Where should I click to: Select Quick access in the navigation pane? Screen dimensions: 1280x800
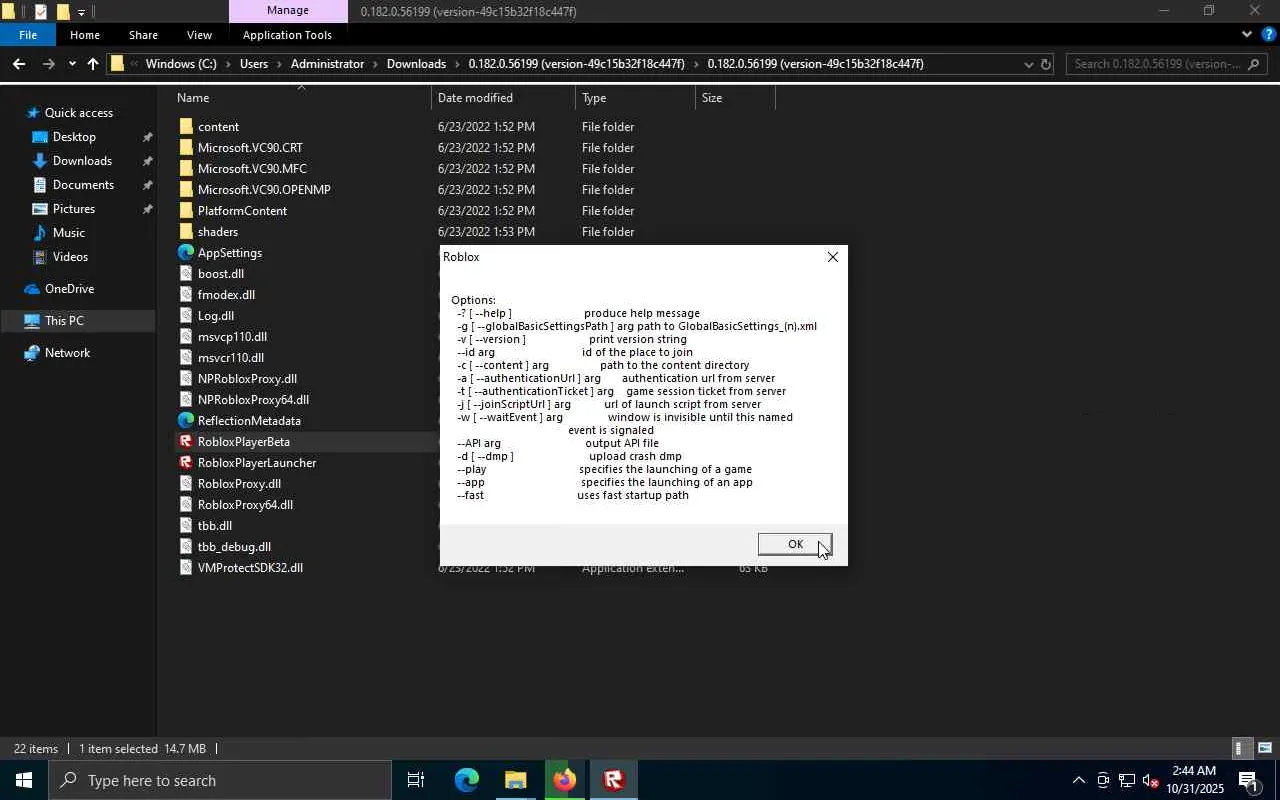78,113
